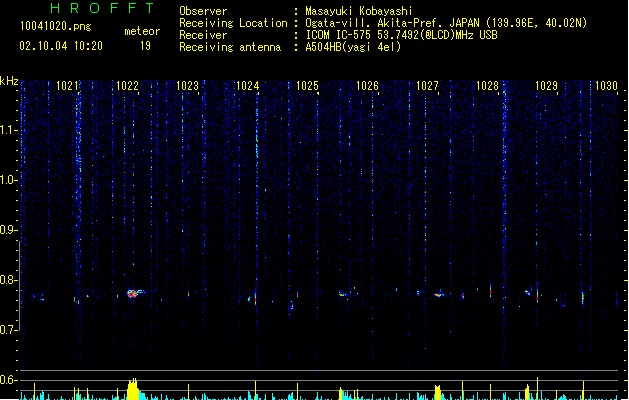Click the date stamp 02.10.04 10:20
The width and height of the screenshot is (629, 400).
pyautogui.click(x=61, y=46)
